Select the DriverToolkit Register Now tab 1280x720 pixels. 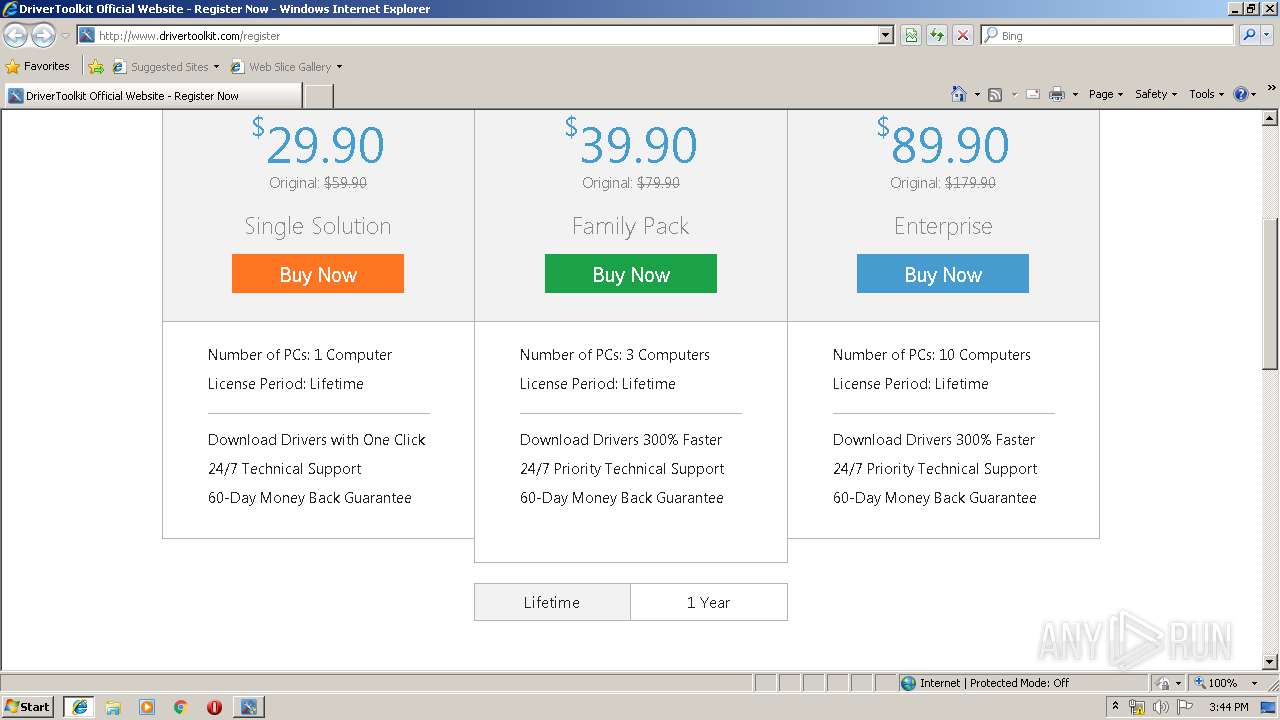(x=152, y=96)
